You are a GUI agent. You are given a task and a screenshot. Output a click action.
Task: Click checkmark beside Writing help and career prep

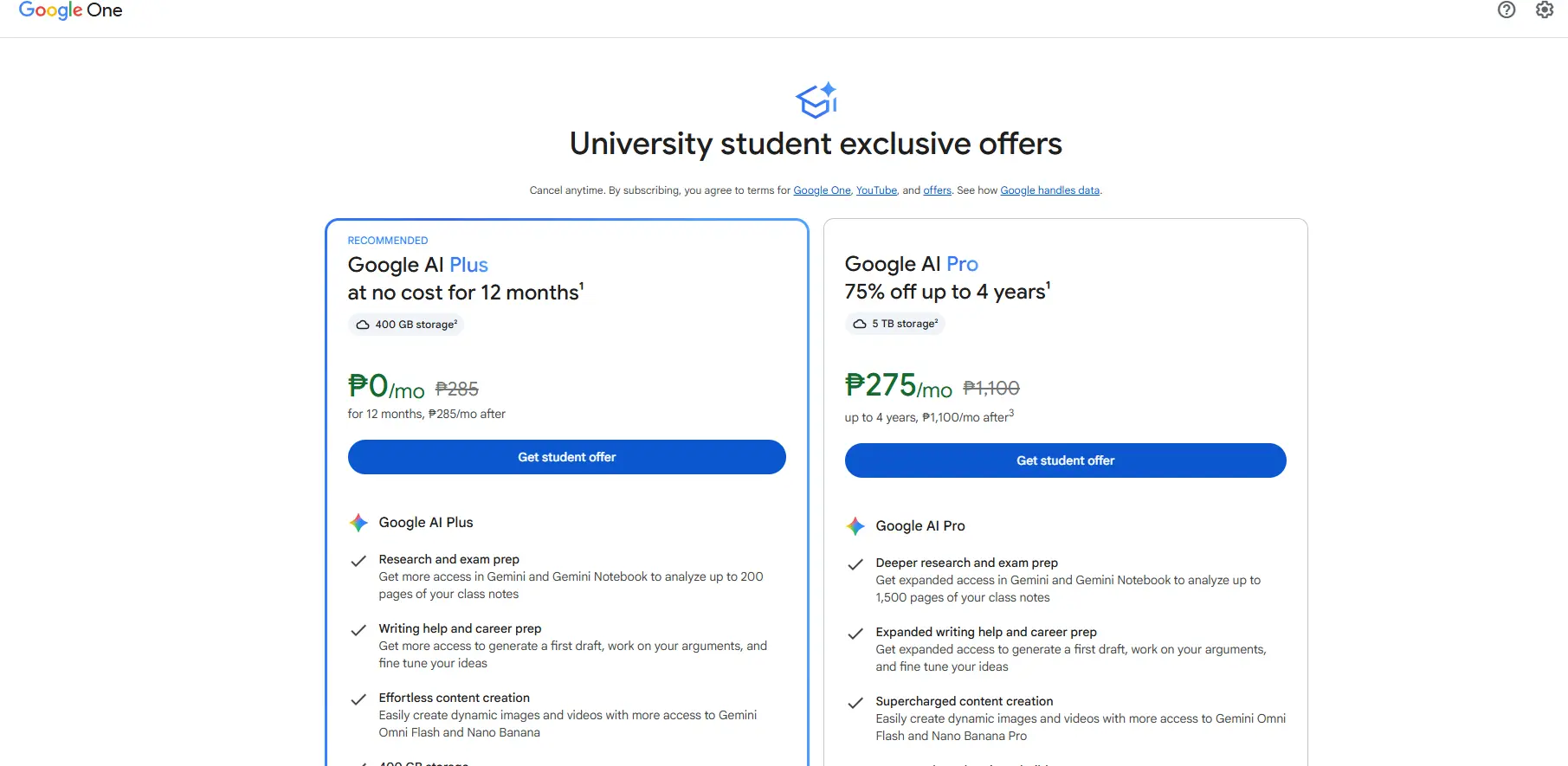pos(358,630)
